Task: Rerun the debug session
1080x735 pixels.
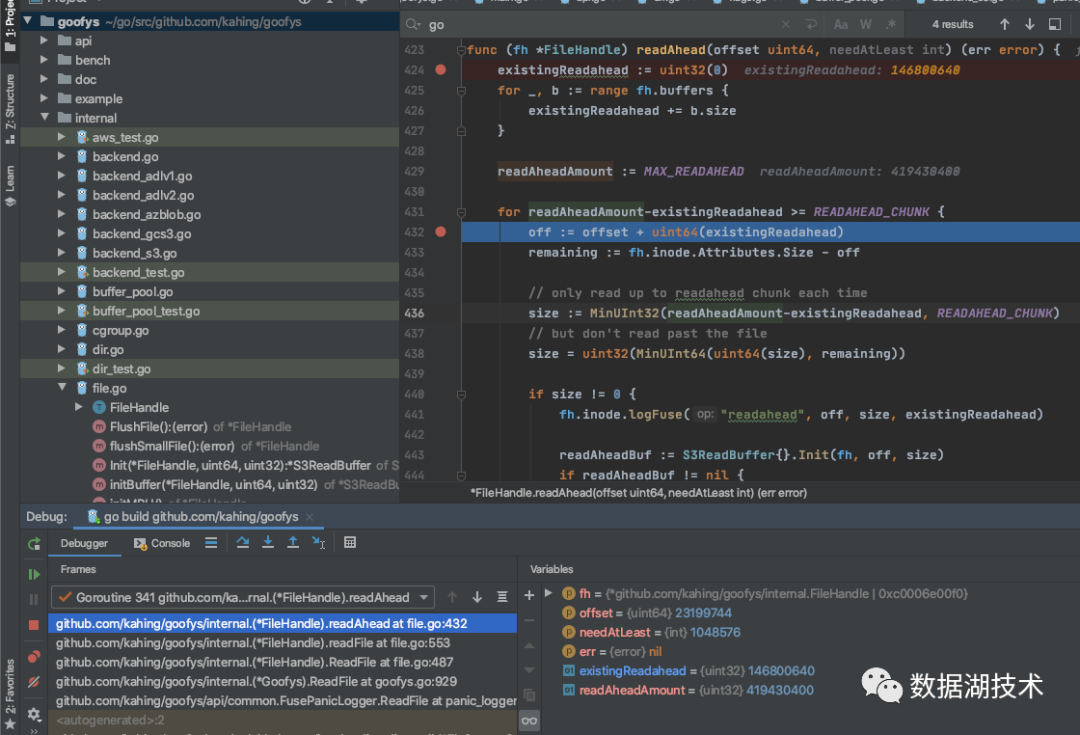Action: click(x=34, y=544)
